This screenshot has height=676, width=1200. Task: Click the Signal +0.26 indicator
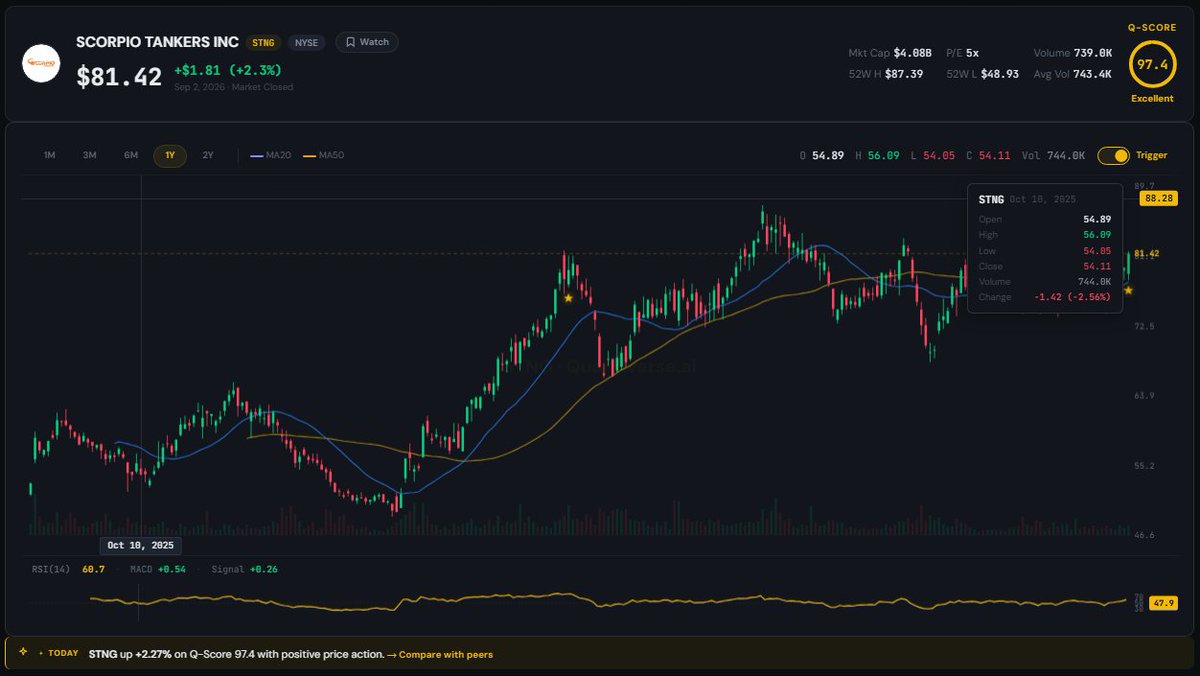pos(244,569)
